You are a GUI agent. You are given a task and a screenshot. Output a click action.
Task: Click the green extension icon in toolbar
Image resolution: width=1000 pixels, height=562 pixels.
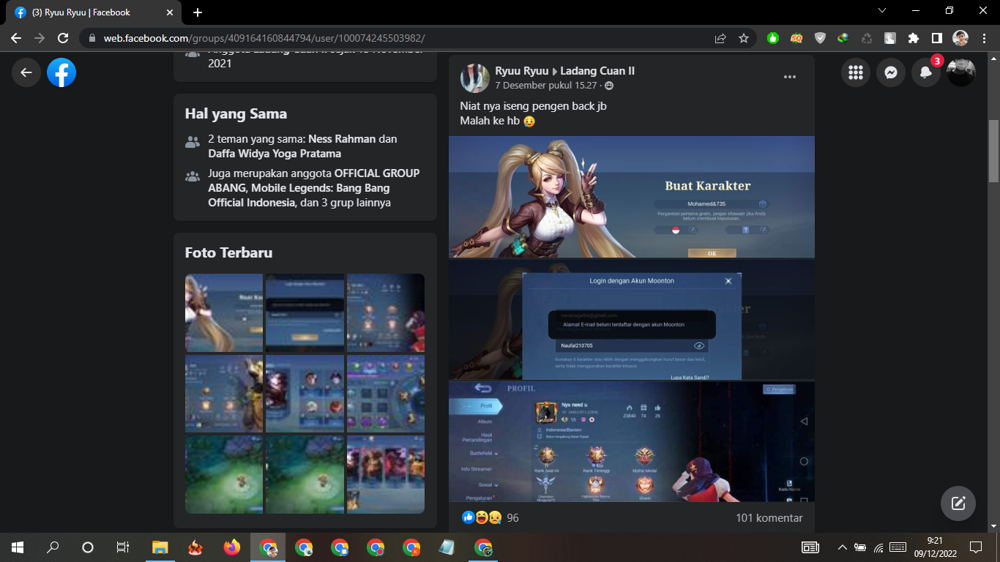pyautogui.click(x=772, y=38)
